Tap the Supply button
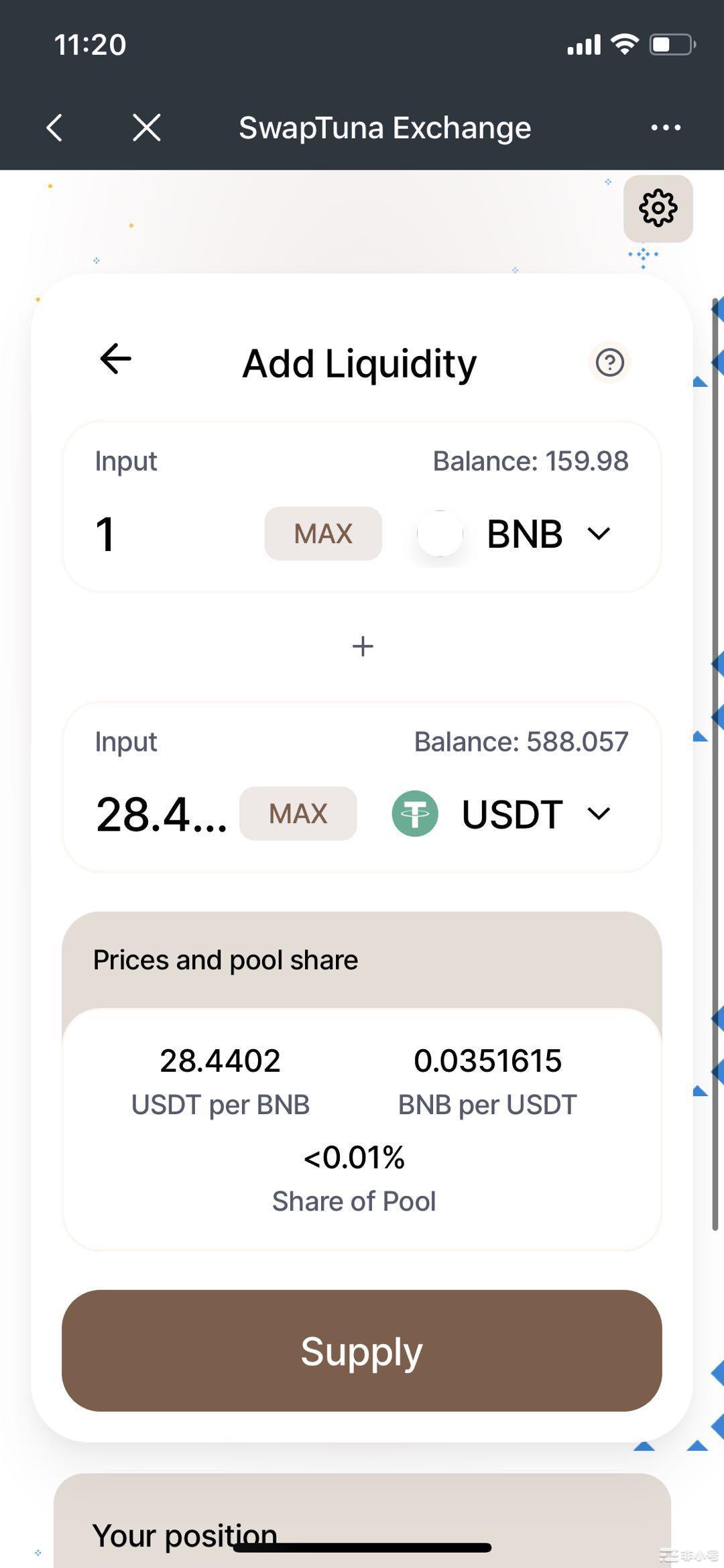This screenshot has height=1568, width=724. point(362,1351)
